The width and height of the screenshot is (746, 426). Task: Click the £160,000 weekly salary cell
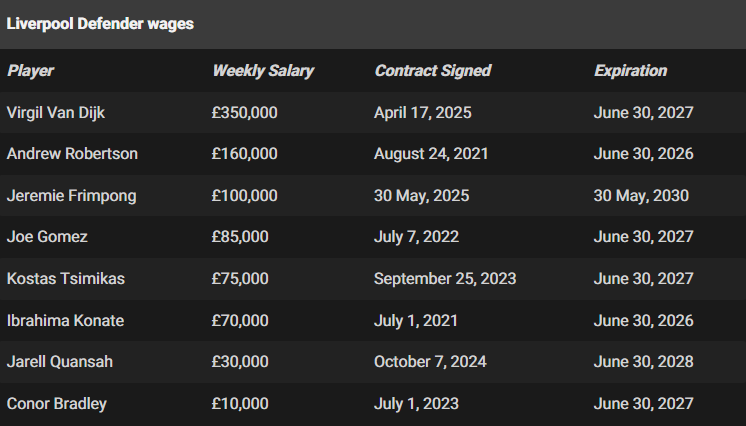pos(245,154)
